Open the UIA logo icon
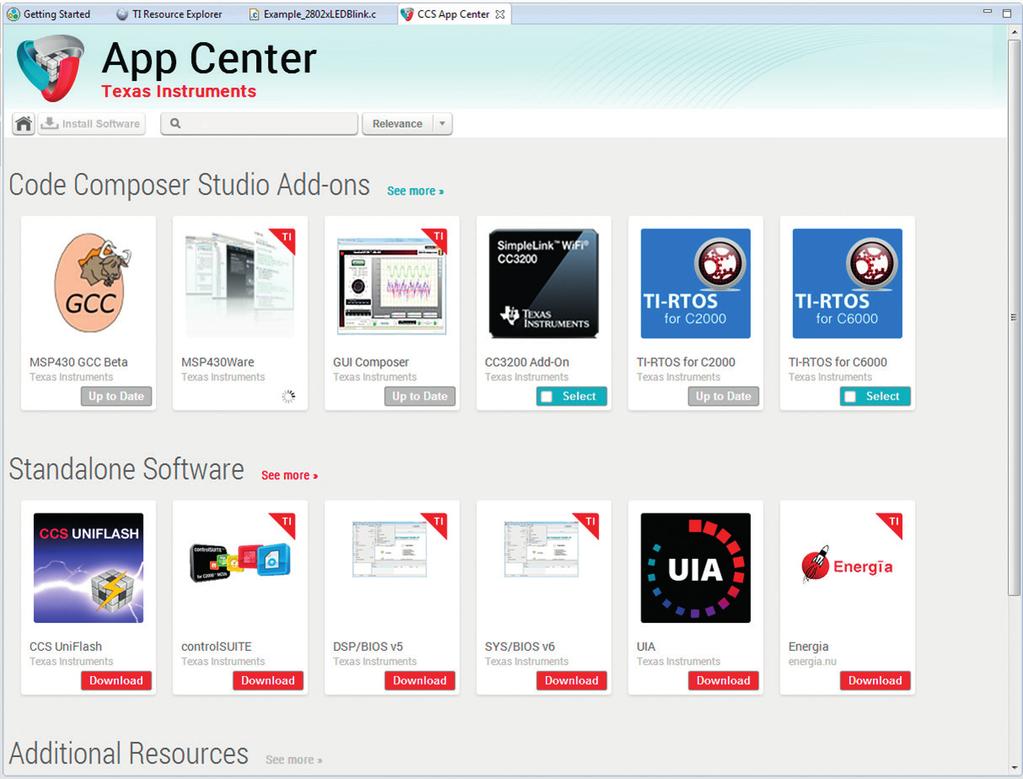1023x779 pixels. pyautogui.click(x=695, y=568)
